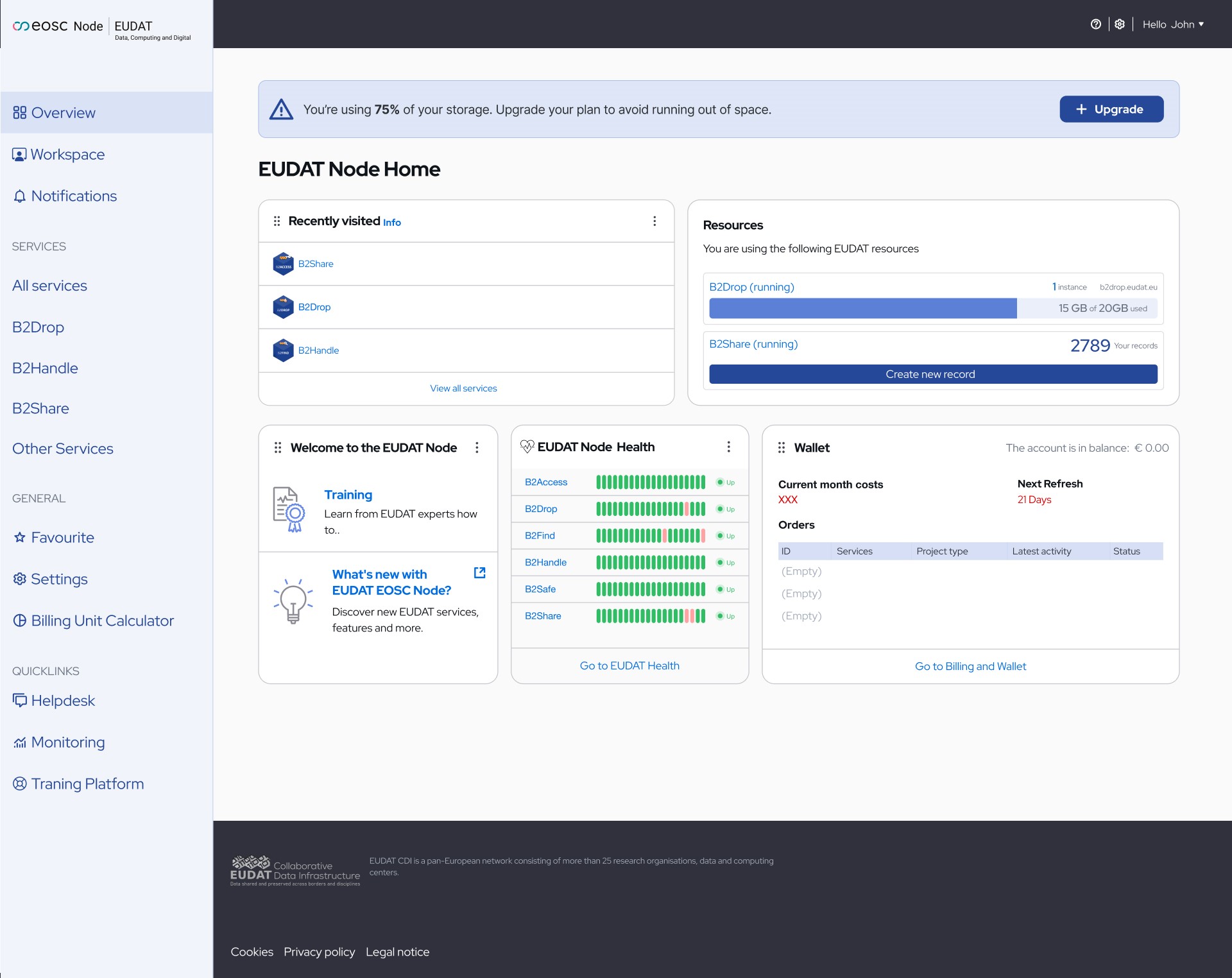Viewport: 1232px width, 978px height.
Task: Open external link icon beside What's new
Action: pyautogui.click(x=479, y=572)
